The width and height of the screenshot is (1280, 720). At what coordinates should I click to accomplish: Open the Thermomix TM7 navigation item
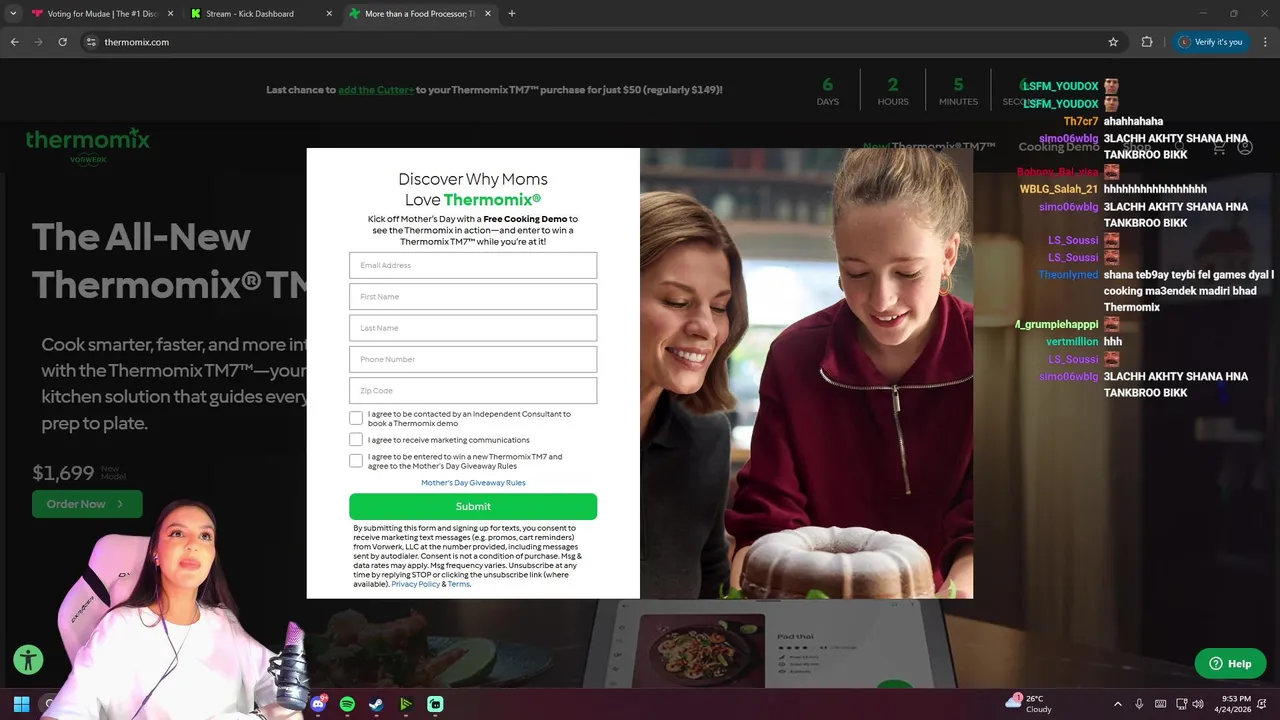point(929,147)
